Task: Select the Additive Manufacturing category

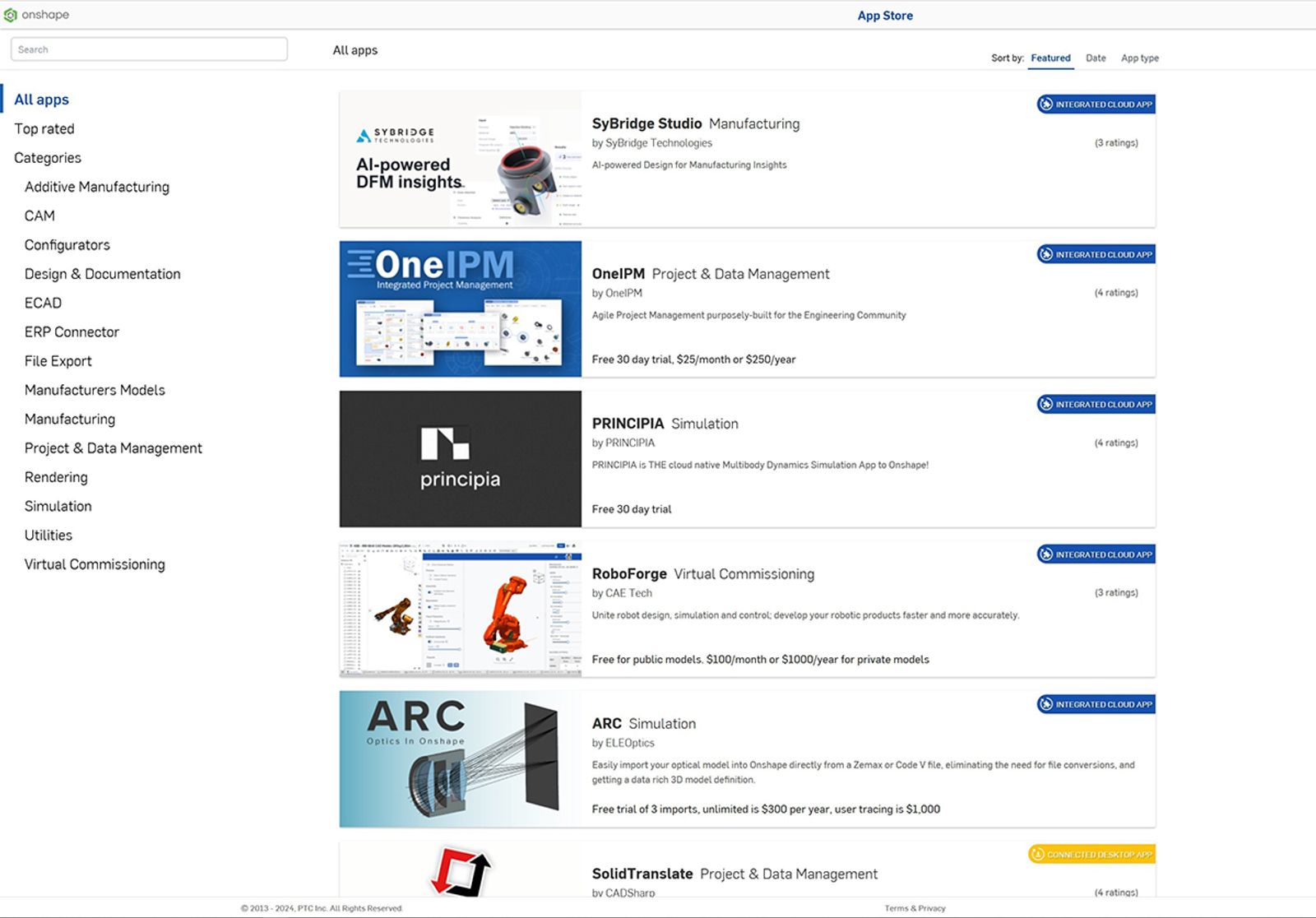Action: point(97,187)
